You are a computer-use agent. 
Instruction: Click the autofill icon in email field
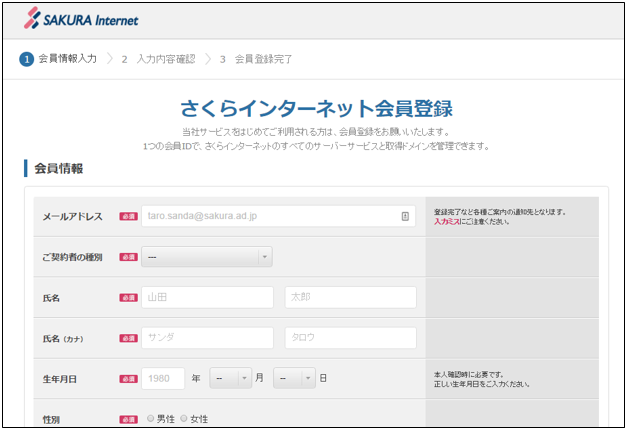(x=405, y=216)
